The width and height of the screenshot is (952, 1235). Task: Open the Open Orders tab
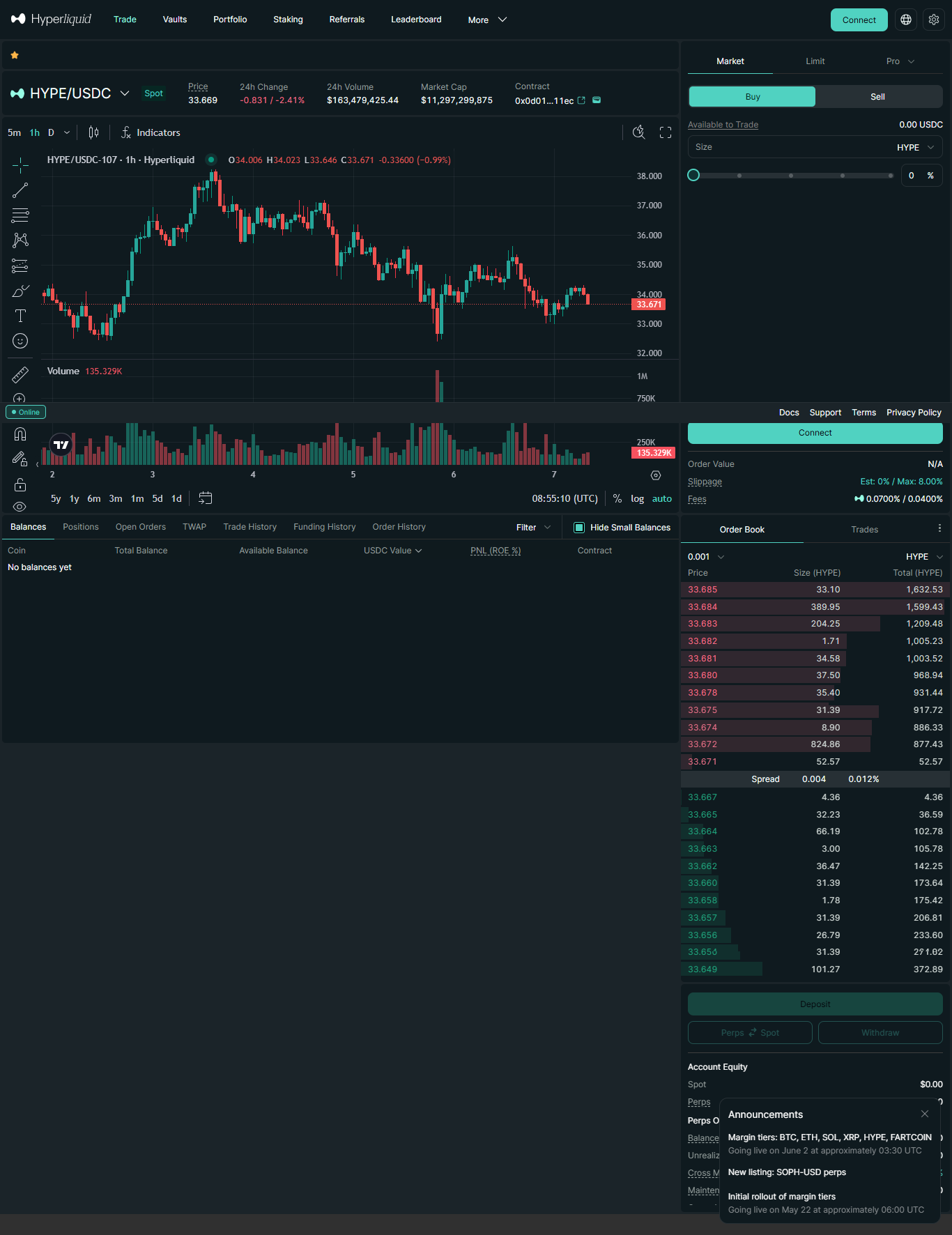click(141, 527)
